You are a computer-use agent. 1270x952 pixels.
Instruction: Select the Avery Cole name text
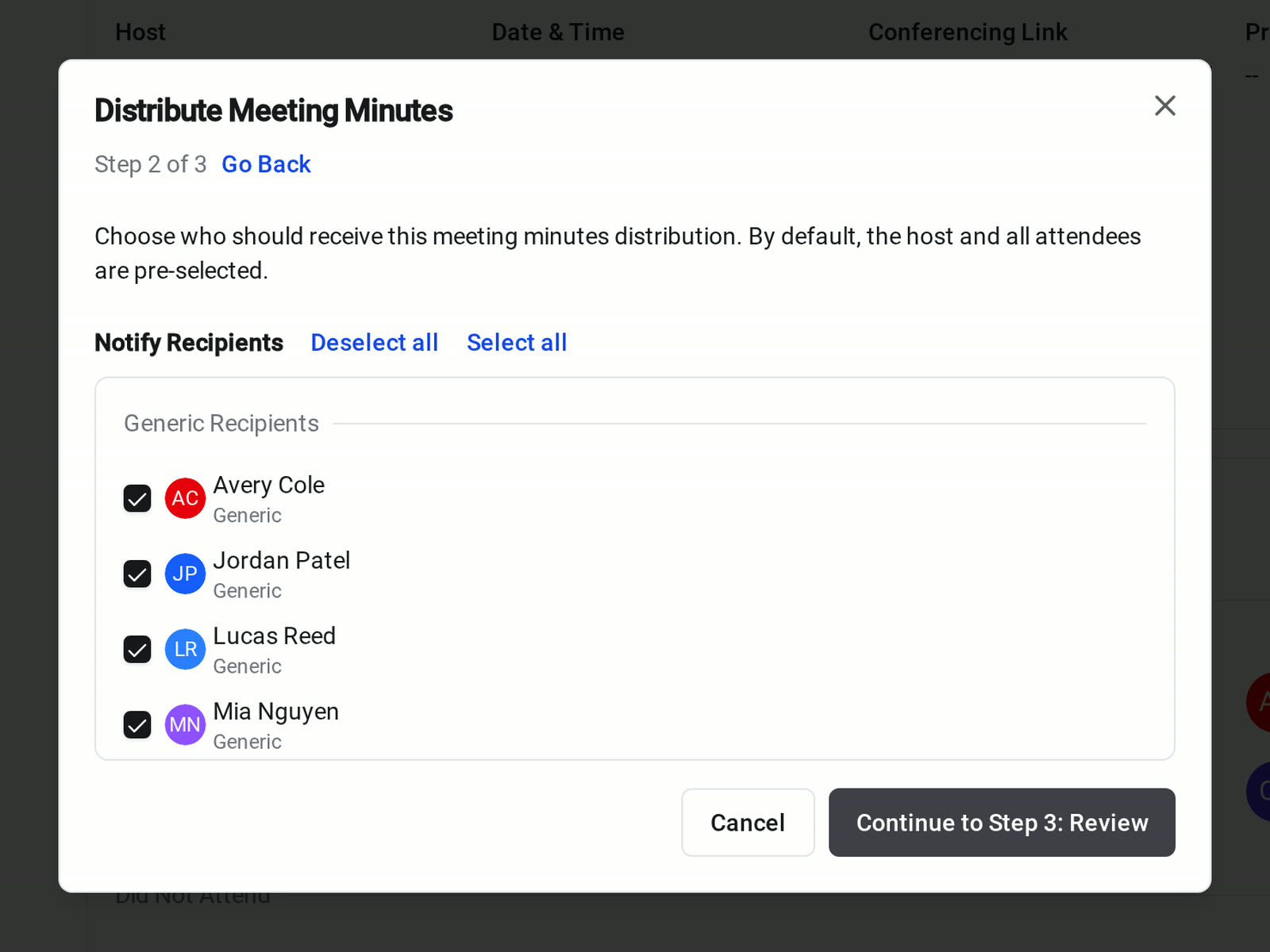click(269, 485)
